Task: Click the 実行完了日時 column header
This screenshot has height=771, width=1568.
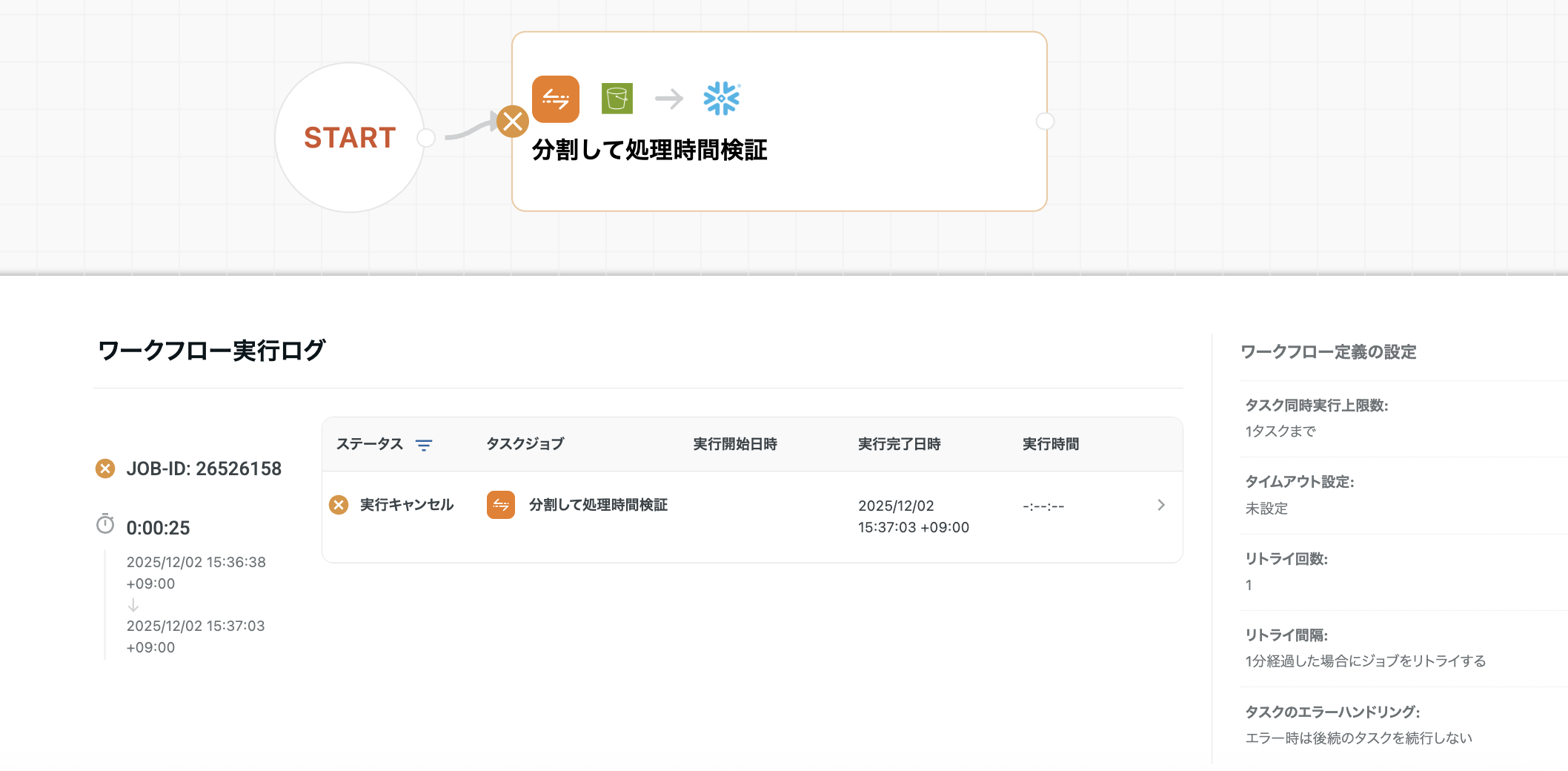Action: click(x=899, y=444)
